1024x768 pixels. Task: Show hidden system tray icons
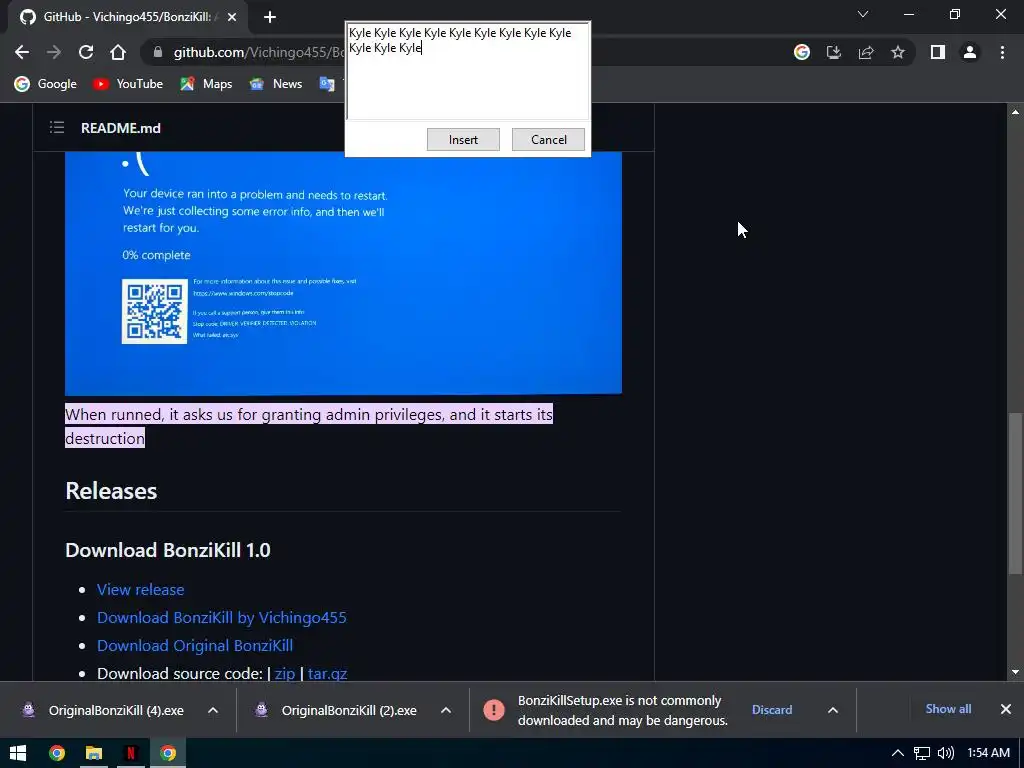point(898,754)
